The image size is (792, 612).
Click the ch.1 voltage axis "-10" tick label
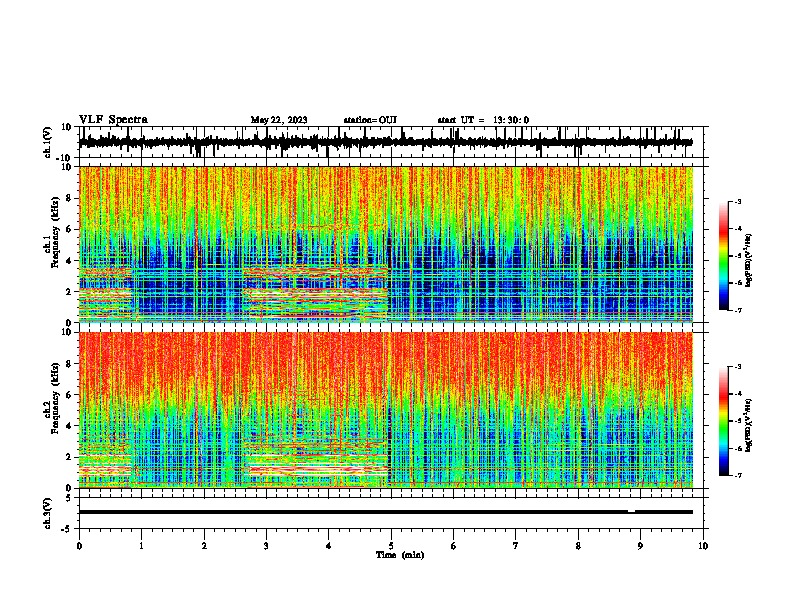tap(65, 158)
